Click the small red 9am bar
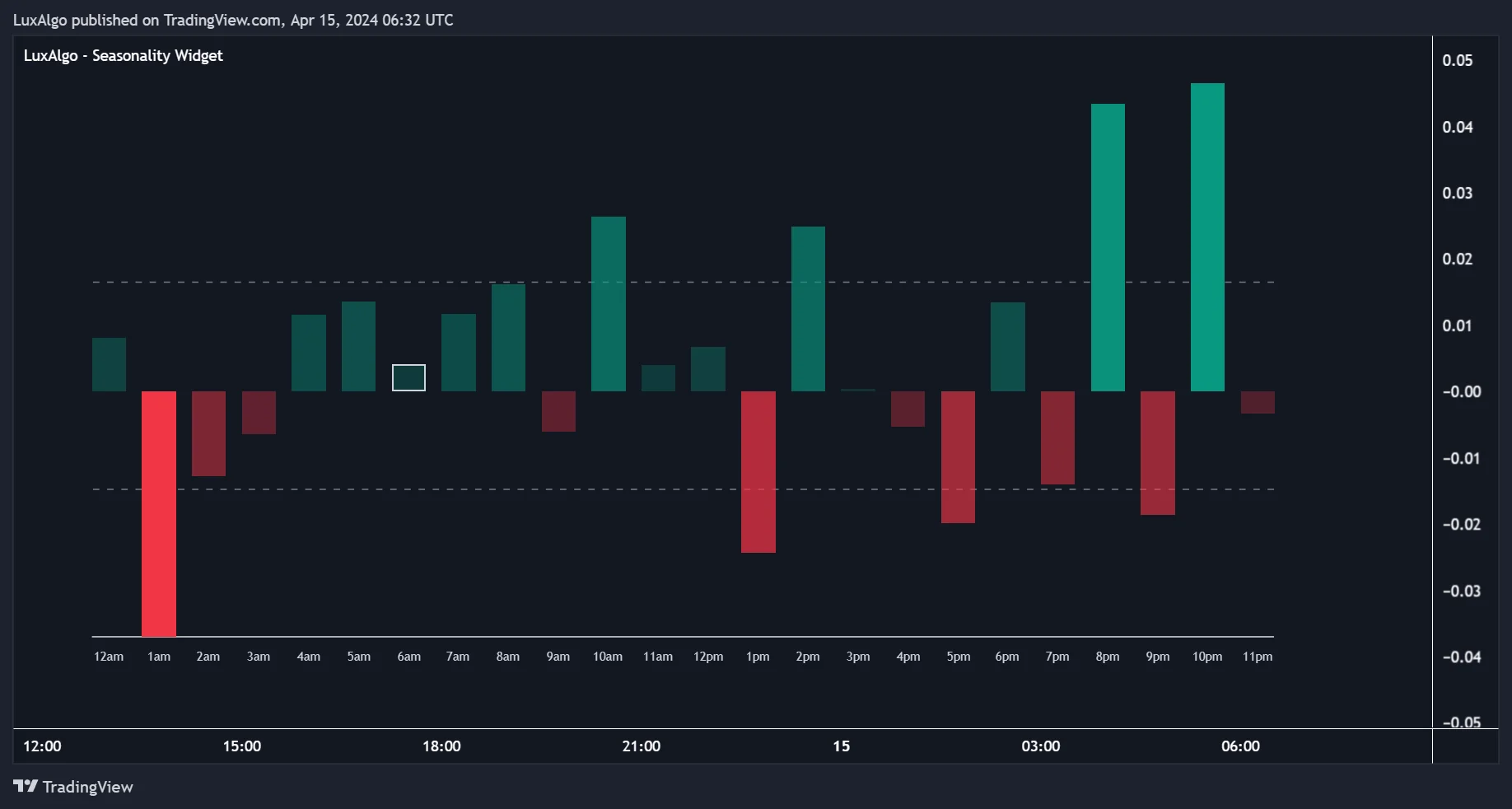1512x809 pixels. pyautogui.click(x=558, y=411)
